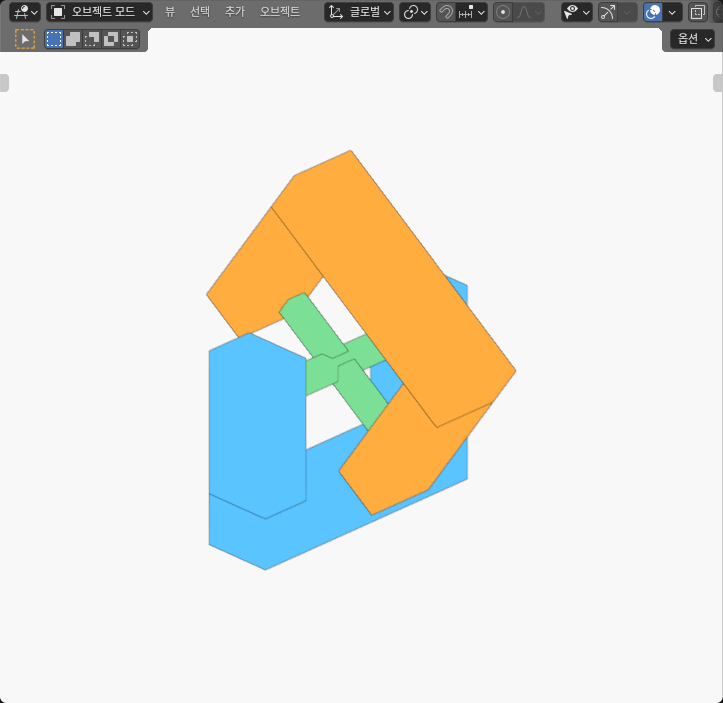Choose the Invert Selection mode icon
The height and width of the screenshot is (703, 723).
[111, 39]
